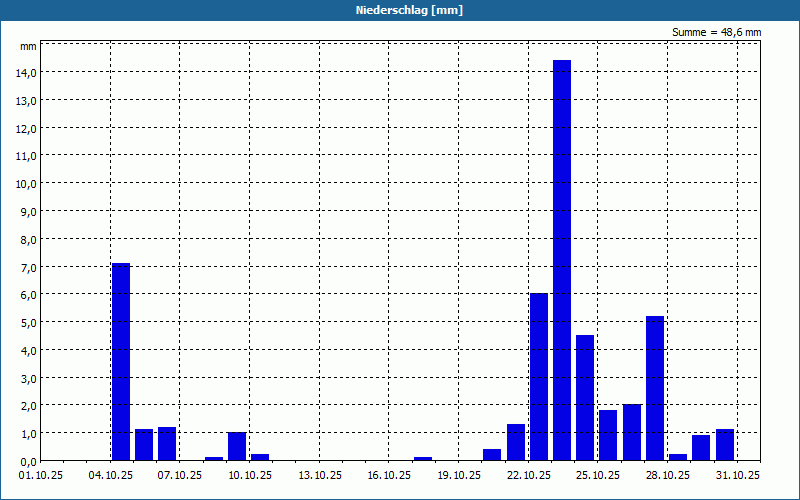Viewport: 800px width, 500px height.
Task: Click the 13.10.25 date label
Action: click(319, 475)
